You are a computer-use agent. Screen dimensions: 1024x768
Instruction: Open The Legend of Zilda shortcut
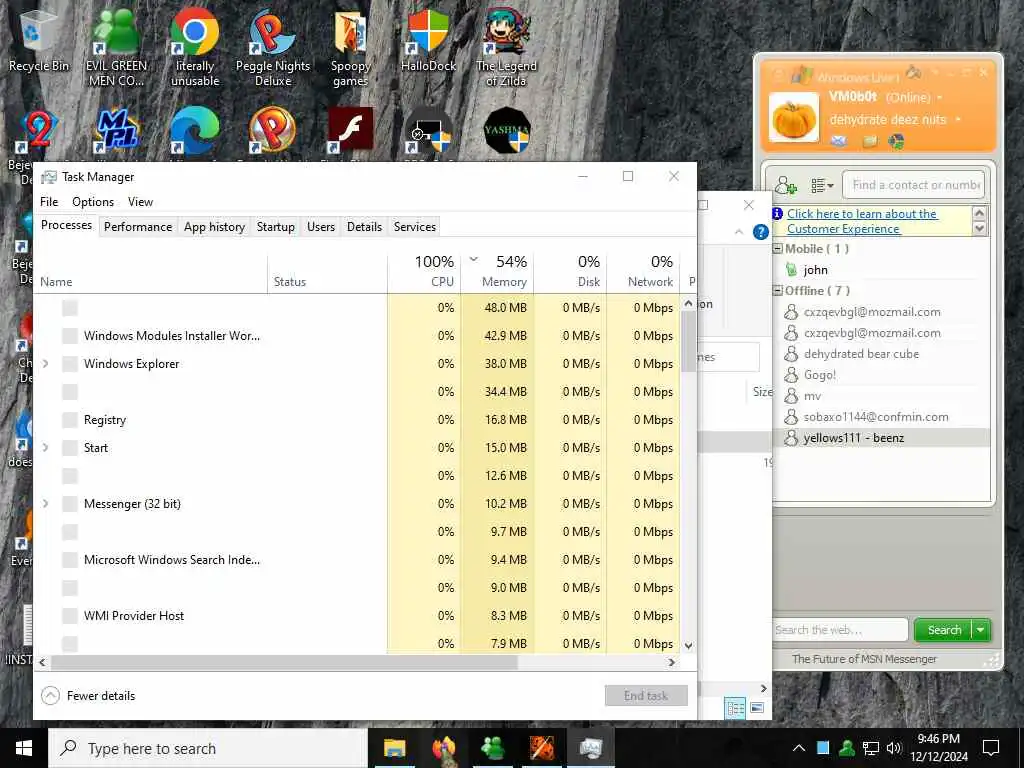coord(506,49)
